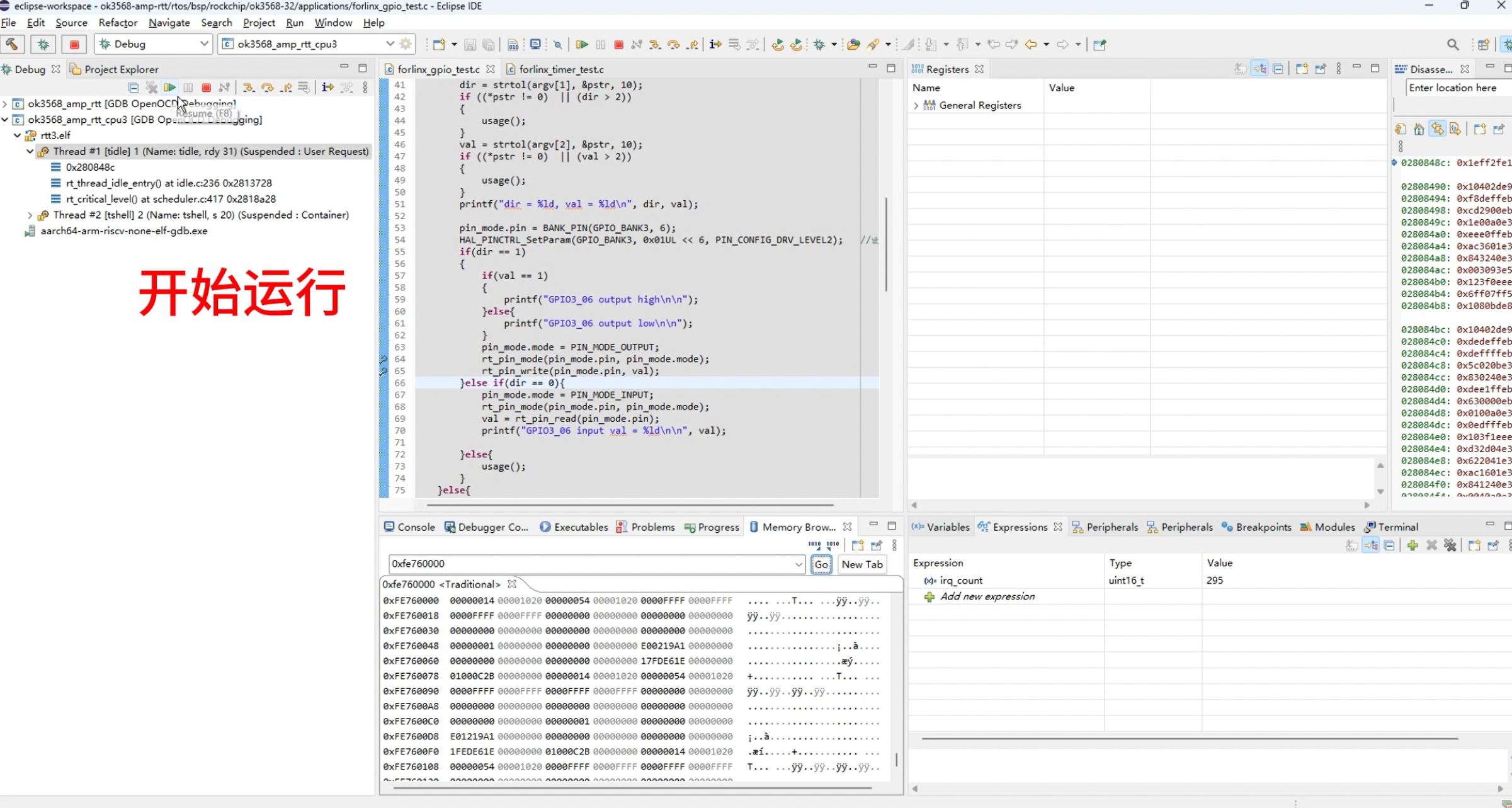Click the Disassembly home icon
Image resolution: width=1512 pixels, height=808 pixels.
tap(1419, 129)
